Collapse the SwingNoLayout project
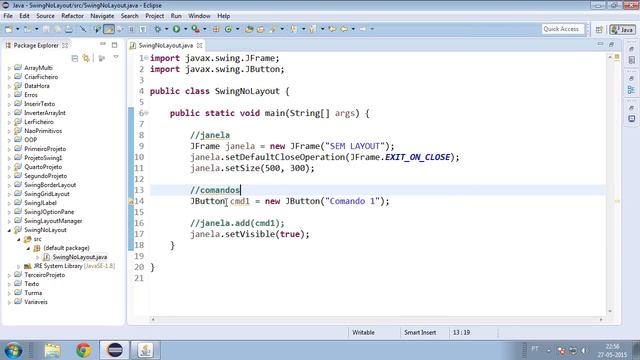This screenshot has height=360, width=640. tap(9, 231)
